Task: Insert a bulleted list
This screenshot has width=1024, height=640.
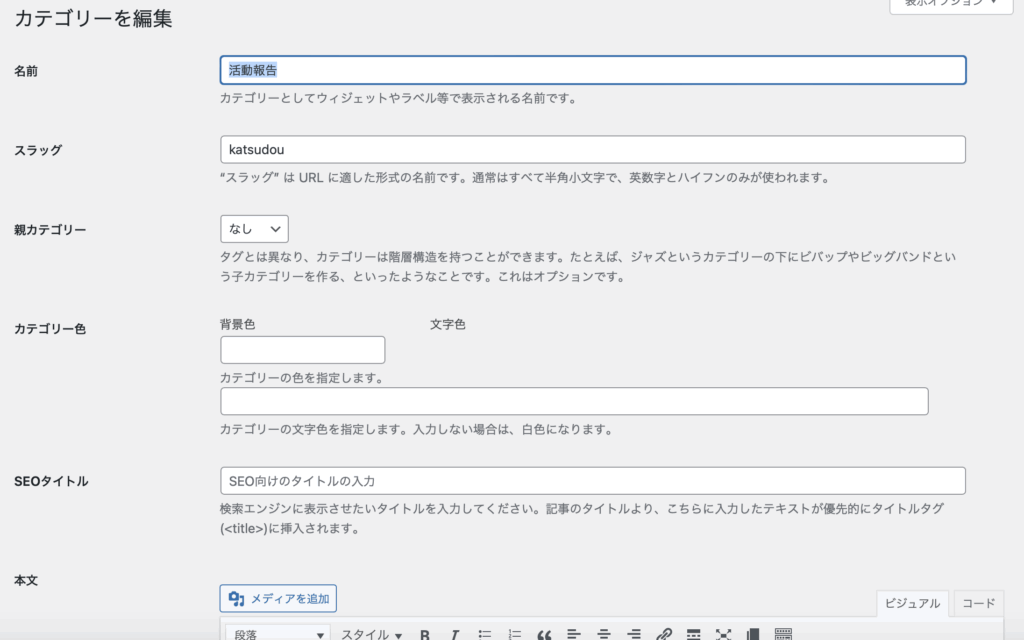Action: [485, 633]
